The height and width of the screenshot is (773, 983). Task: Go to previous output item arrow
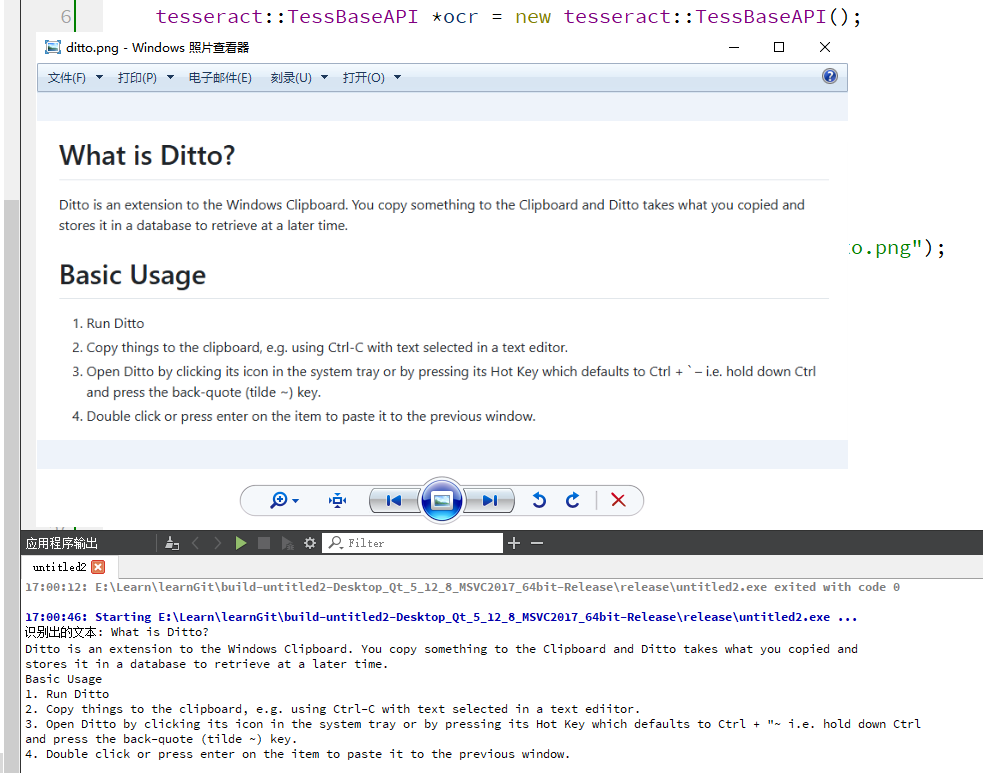coord(196,543)
